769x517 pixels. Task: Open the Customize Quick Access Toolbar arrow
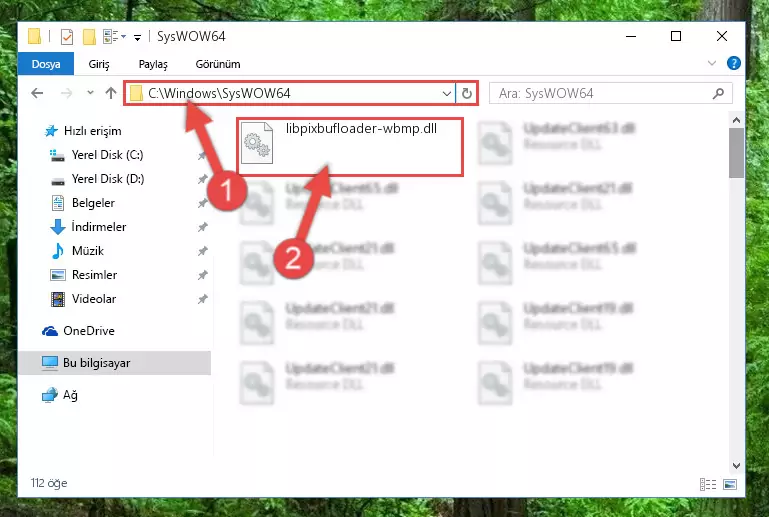138,37
